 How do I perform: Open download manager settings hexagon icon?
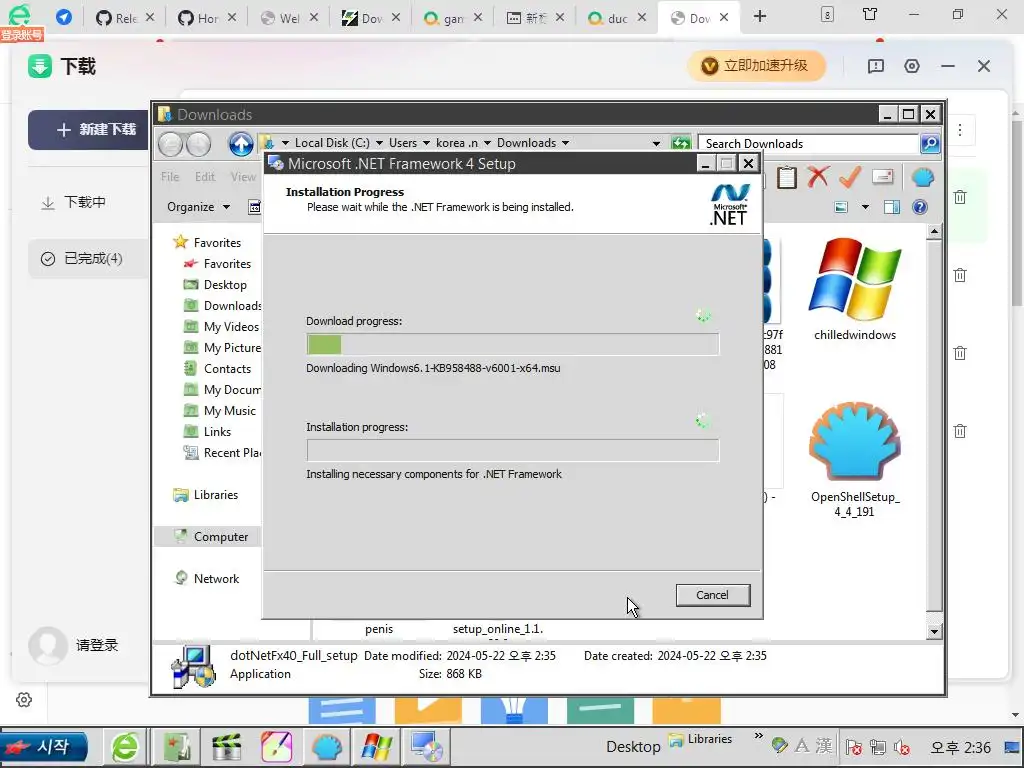tap(912, 66)
